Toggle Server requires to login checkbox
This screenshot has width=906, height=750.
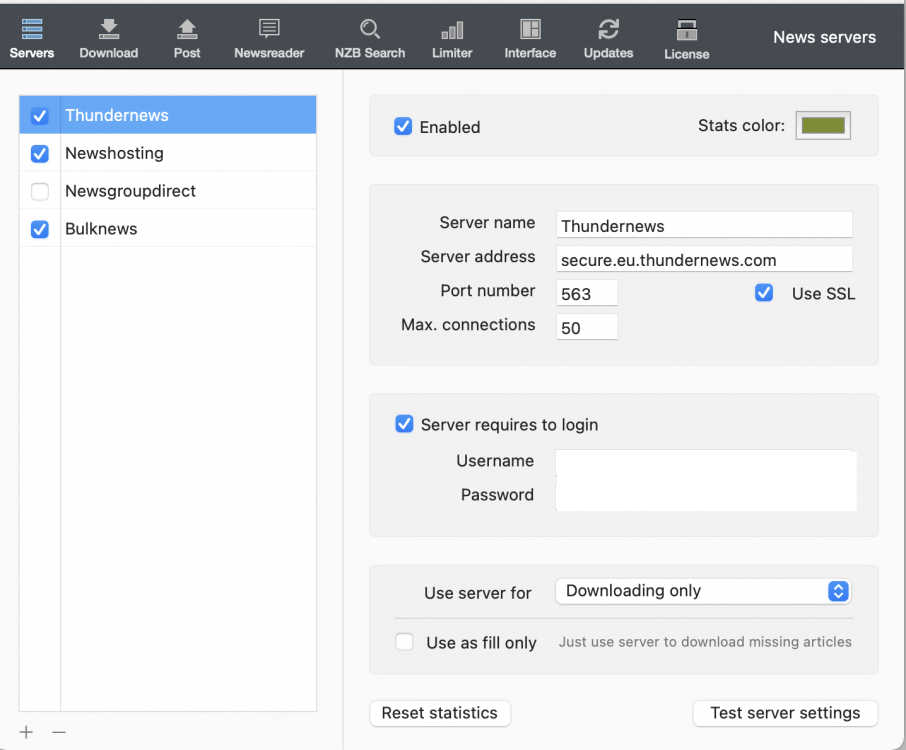tap(404, 424)
